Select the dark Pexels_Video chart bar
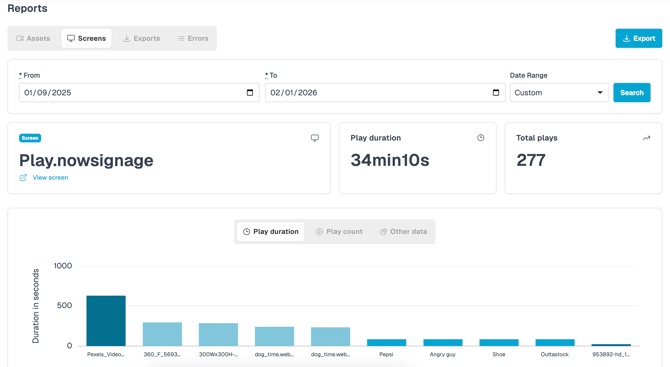Image resolution: width=670 pixels, height=367 pixels. [x=106, y=320]
